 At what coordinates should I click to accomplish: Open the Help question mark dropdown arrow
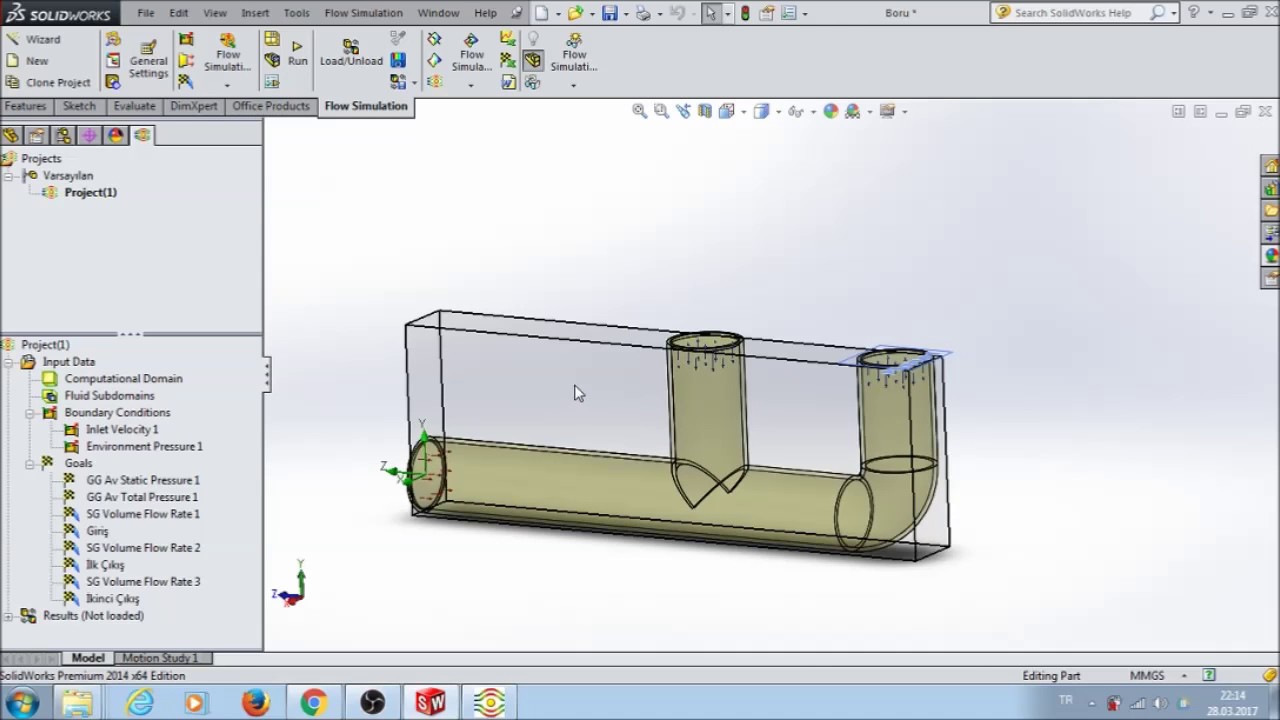[1209, 13]
